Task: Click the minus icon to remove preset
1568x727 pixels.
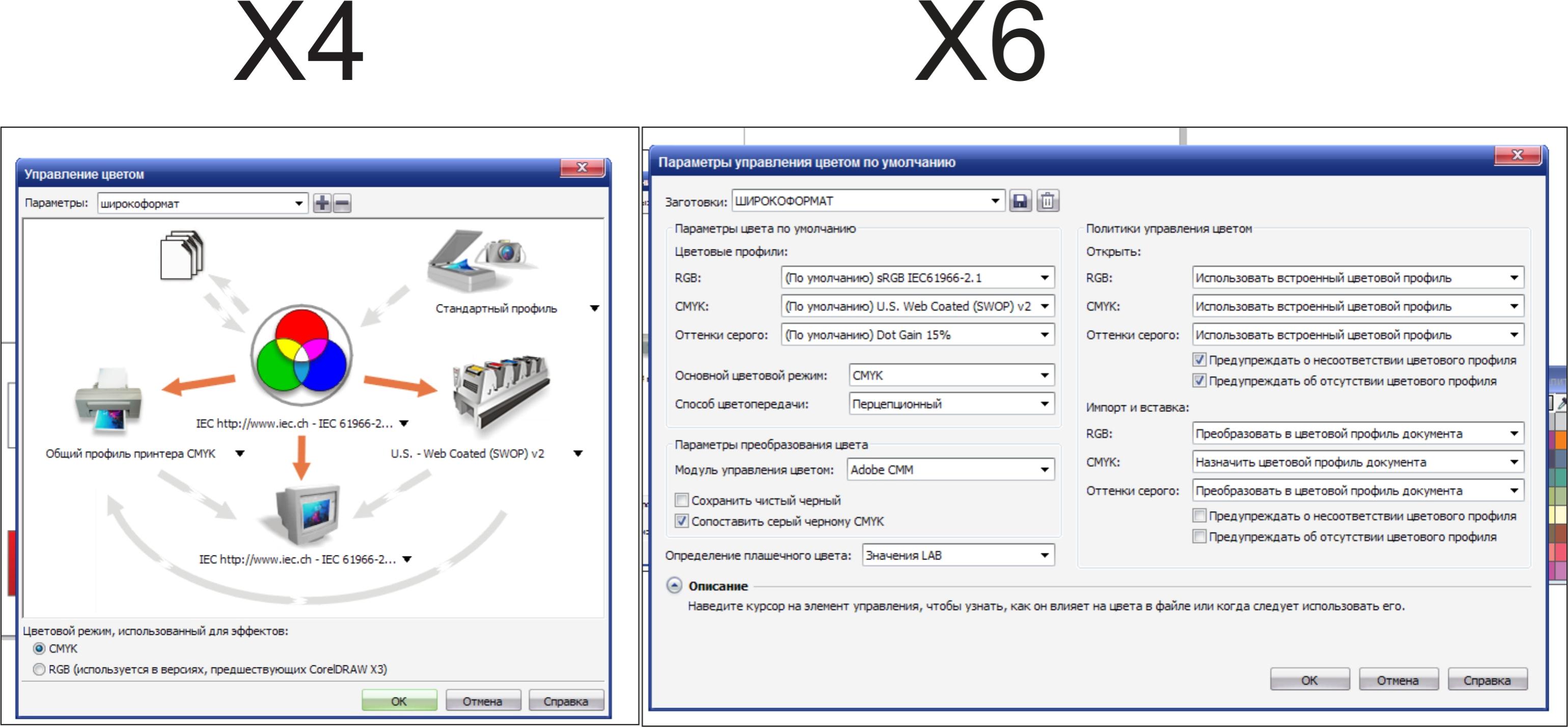Action: click(342, 203)
